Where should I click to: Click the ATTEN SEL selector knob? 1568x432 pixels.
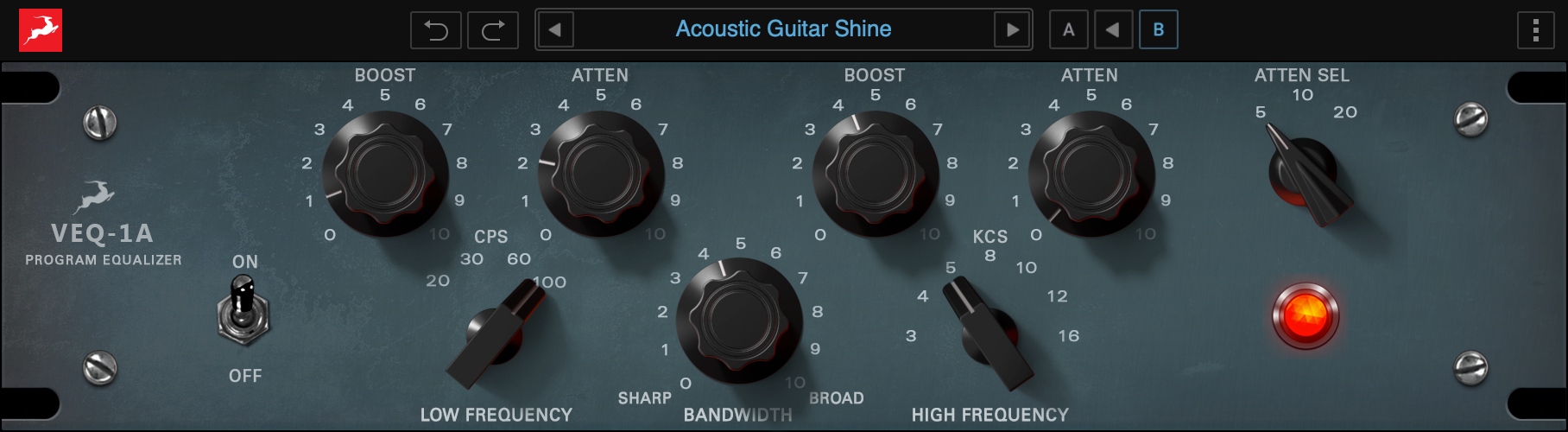1306,175
